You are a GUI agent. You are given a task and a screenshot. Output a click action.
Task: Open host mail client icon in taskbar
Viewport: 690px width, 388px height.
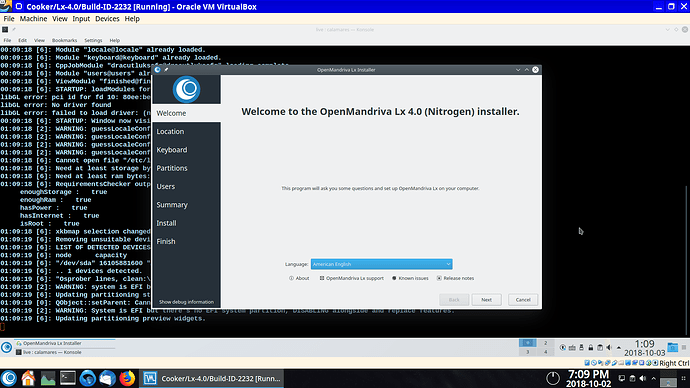point(107,378)
